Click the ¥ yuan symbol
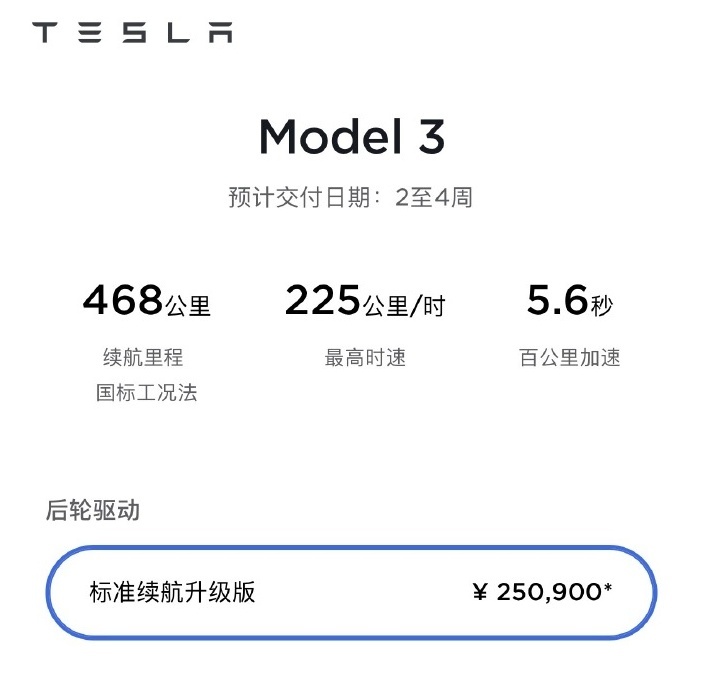Screen dimensions: 703x679 click(x=480, y=592)
